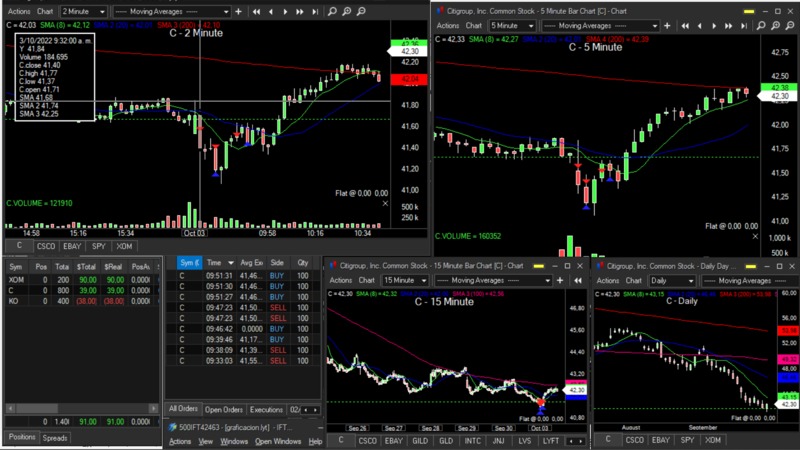Open Actions menu in the 2 Minute chart
The width and height of the screenshot is (800, 450).
tap(18, 12)
